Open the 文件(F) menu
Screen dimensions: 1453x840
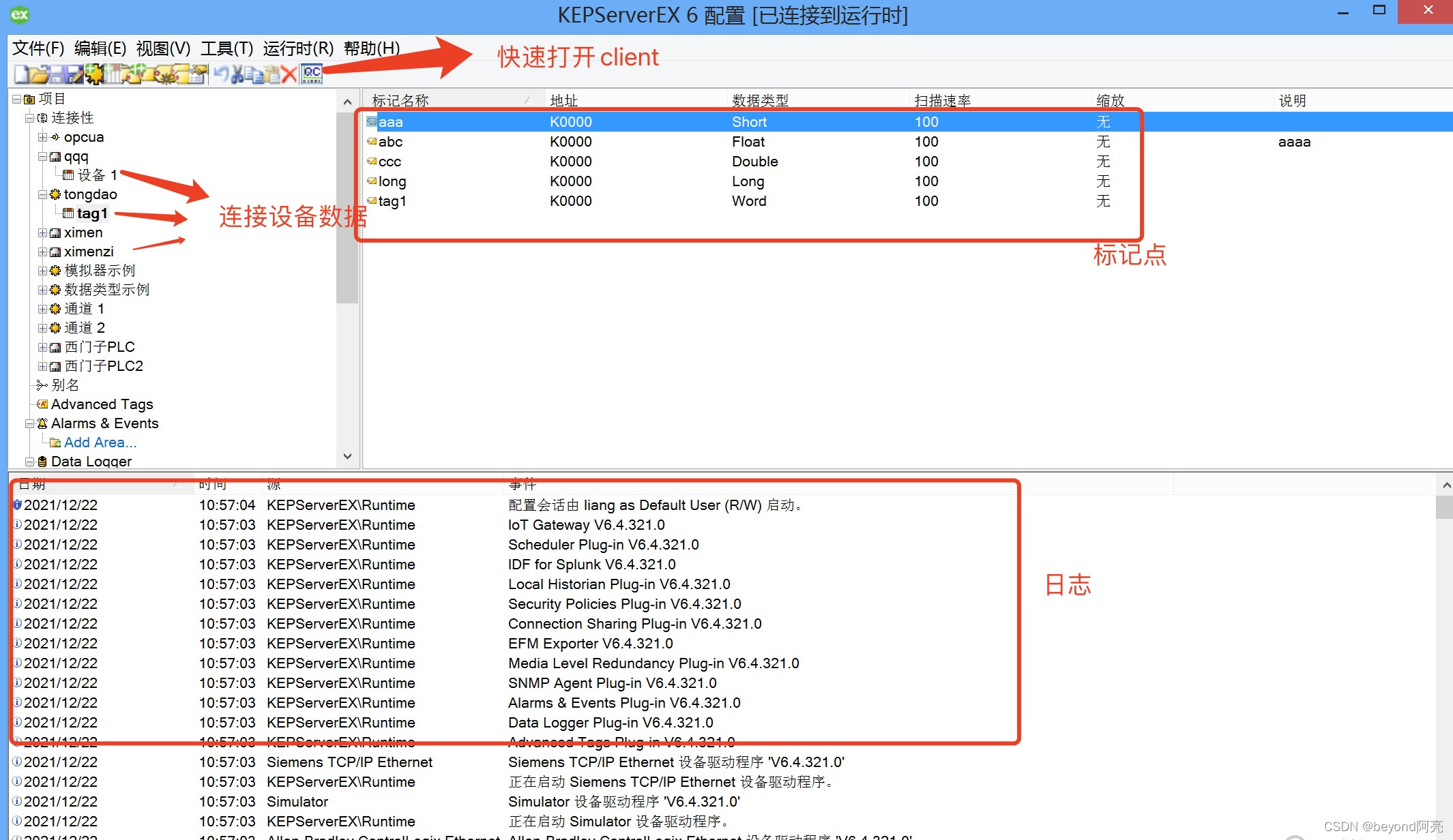[38, 48]
